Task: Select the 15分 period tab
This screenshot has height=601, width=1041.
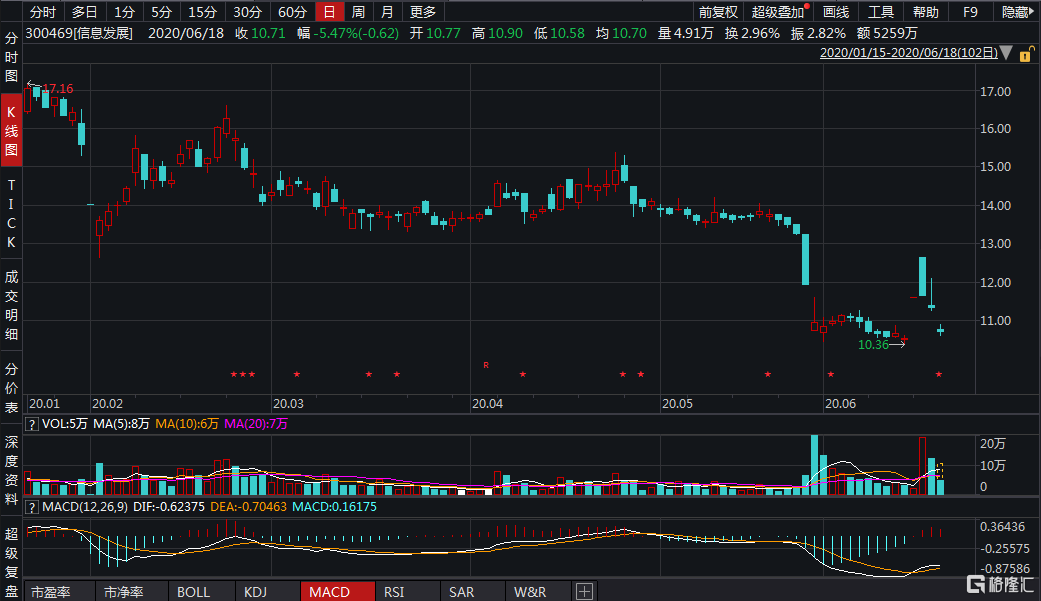Action: (202, 12)
